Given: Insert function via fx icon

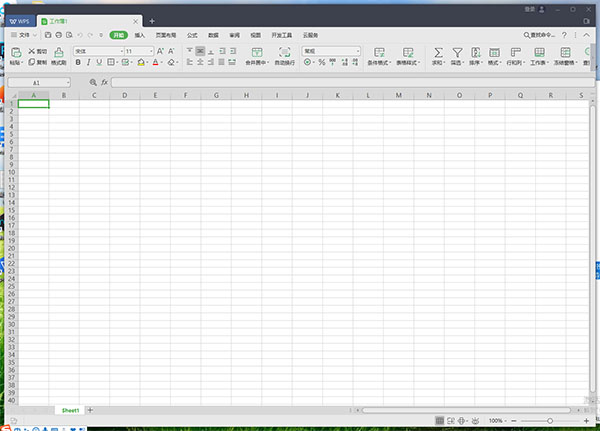Looking at the screenshot, I should (104, 82).
